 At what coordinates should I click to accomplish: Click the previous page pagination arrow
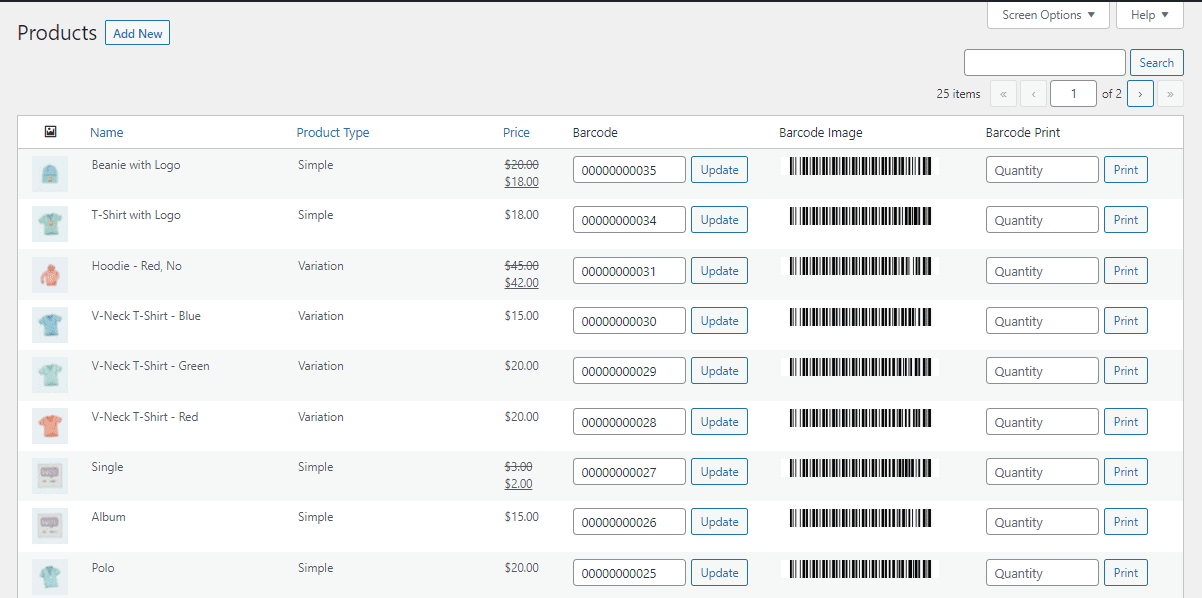coord(1033,93)
